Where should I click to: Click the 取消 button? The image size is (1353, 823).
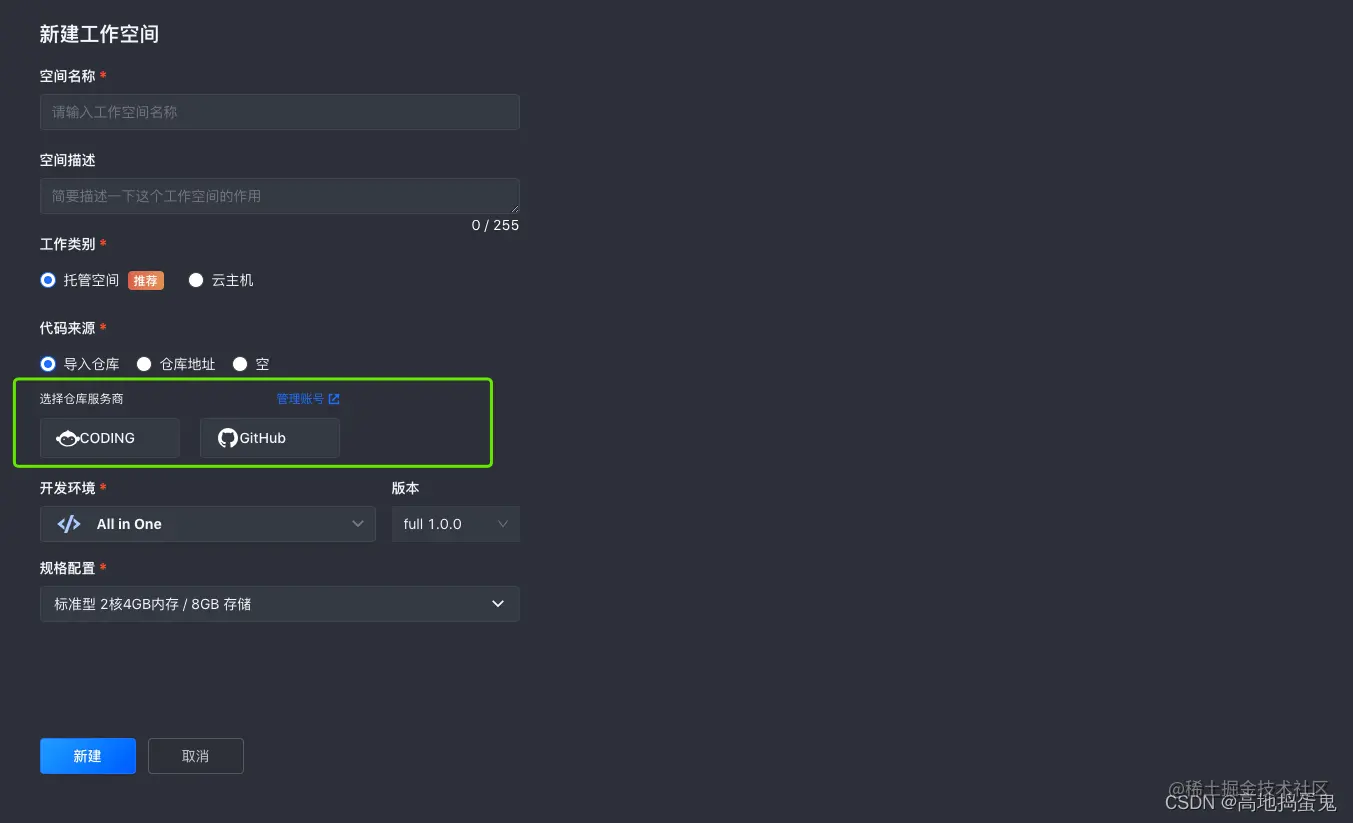[x=196, y=756]
